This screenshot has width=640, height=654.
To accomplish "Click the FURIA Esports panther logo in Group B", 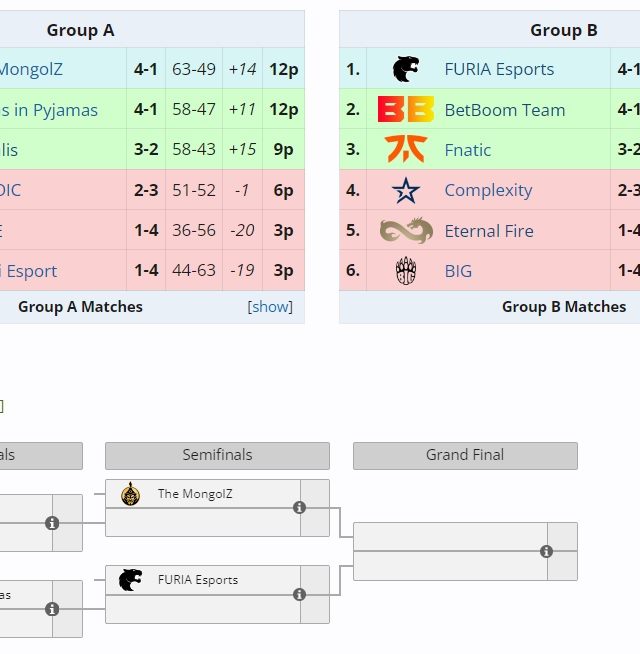I will click(406, 69).
